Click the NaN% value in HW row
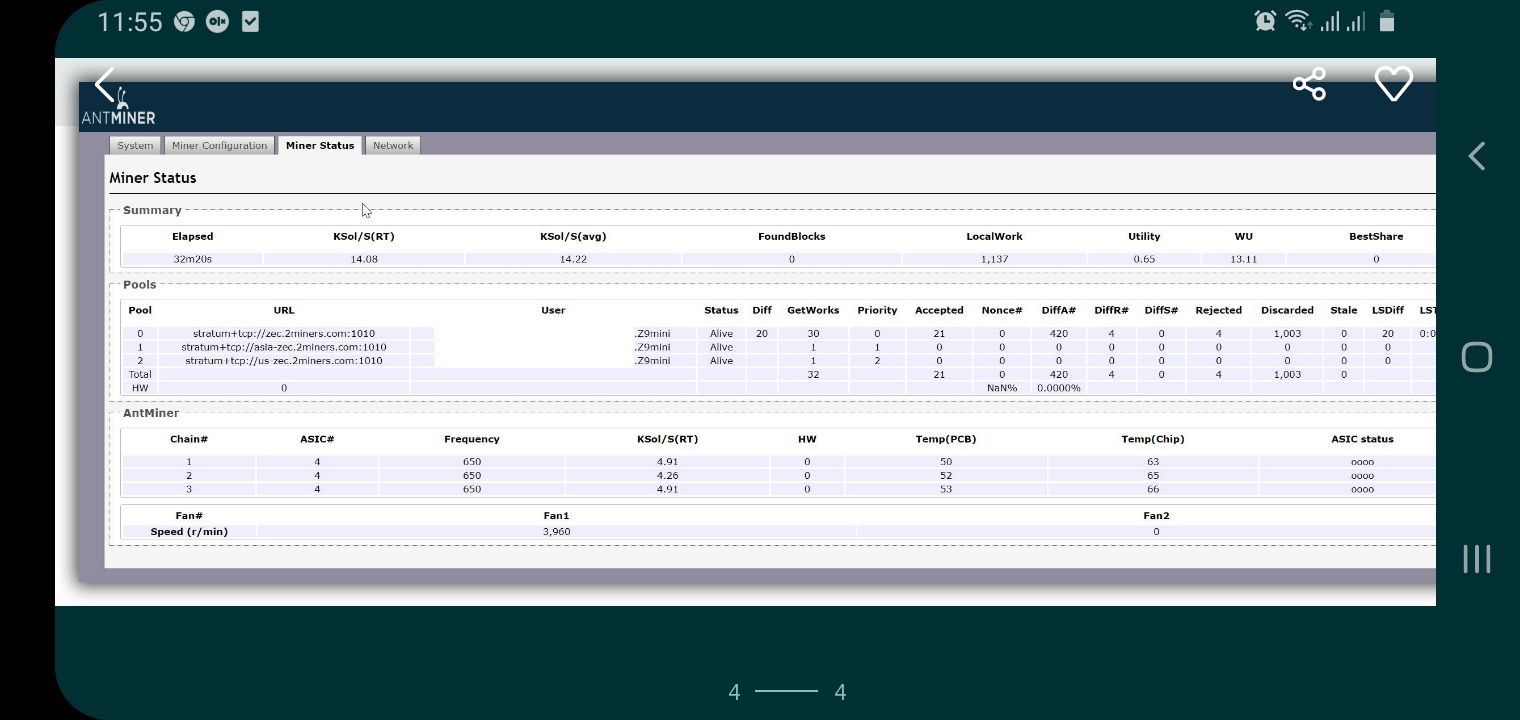 tap(1001, 388)
